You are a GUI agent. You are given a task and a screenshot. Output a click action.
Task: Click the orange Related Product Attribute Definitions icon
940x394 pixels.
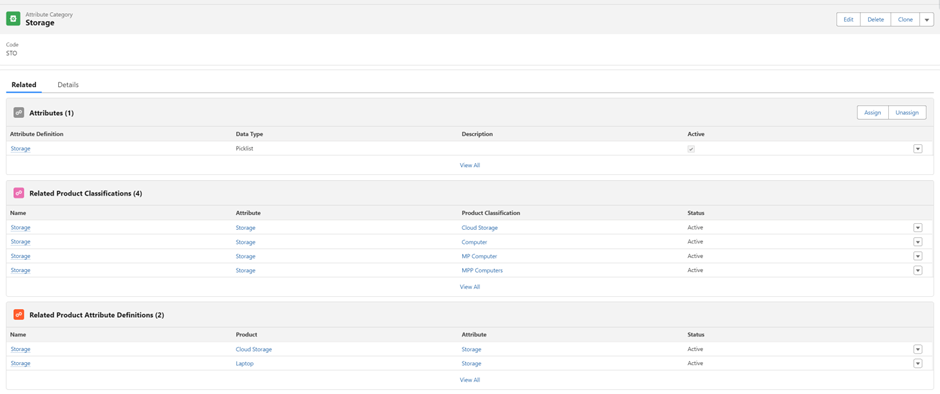[19, 315]
